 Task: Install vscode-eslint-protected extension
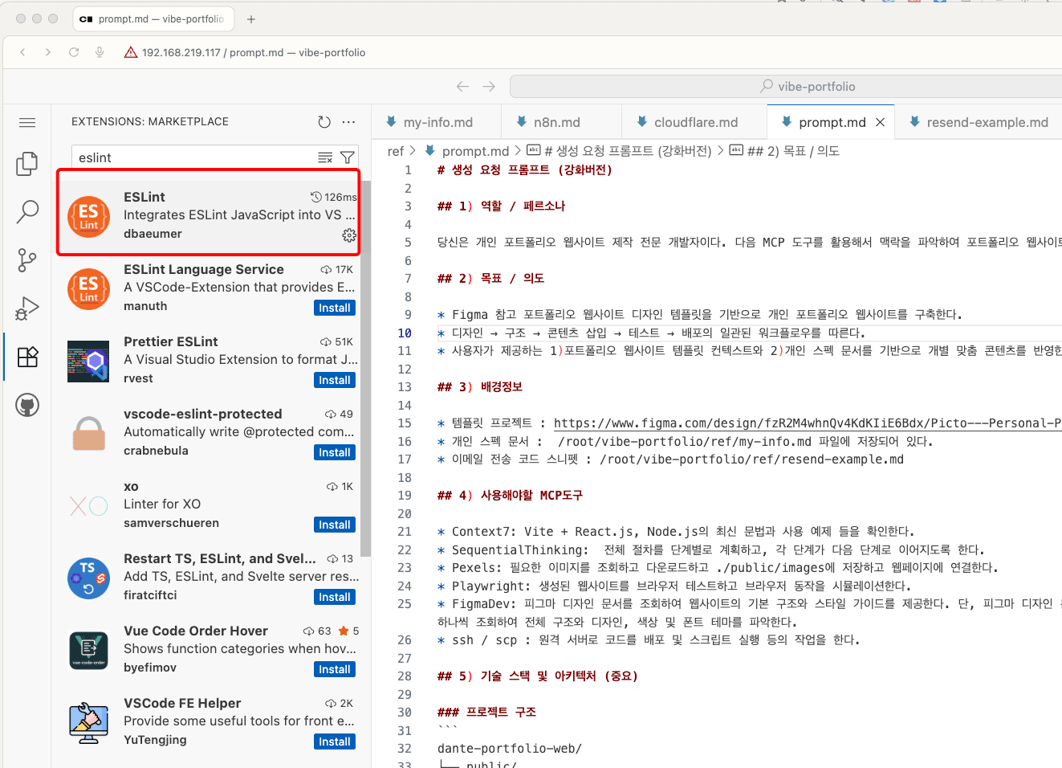(x=335, y=452)
